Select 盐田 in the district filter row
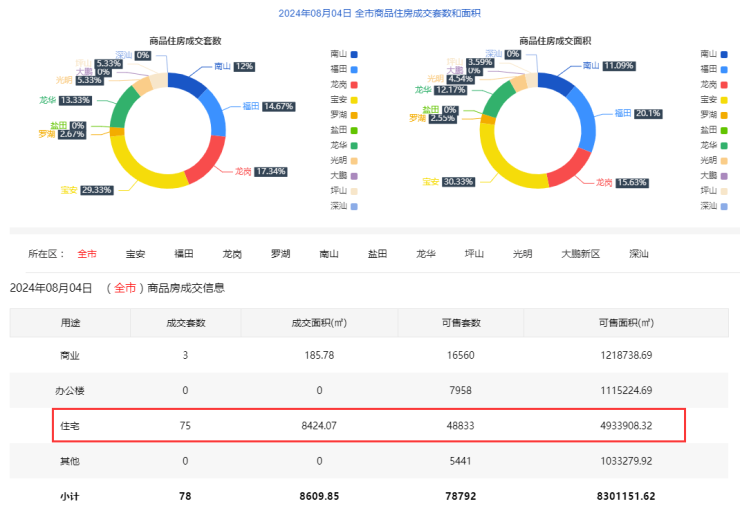Viewport: 740px width, 524px height. pos(377,254)
